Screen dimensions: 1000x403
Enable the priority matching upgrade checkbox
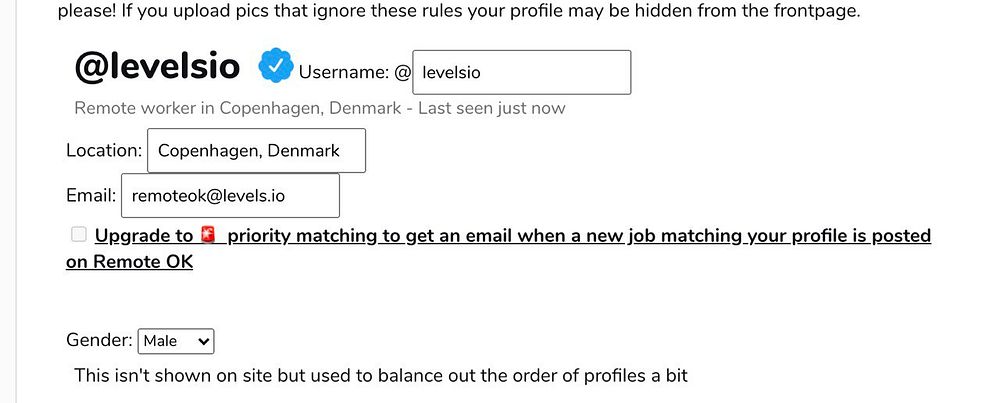pyautogui.click(x=79, y=235)
